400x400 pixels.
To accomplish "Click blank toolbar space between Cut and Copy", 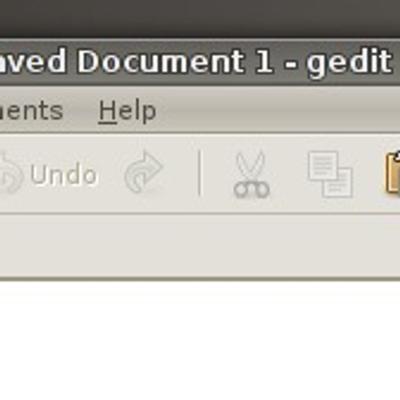I will (288, 175).
